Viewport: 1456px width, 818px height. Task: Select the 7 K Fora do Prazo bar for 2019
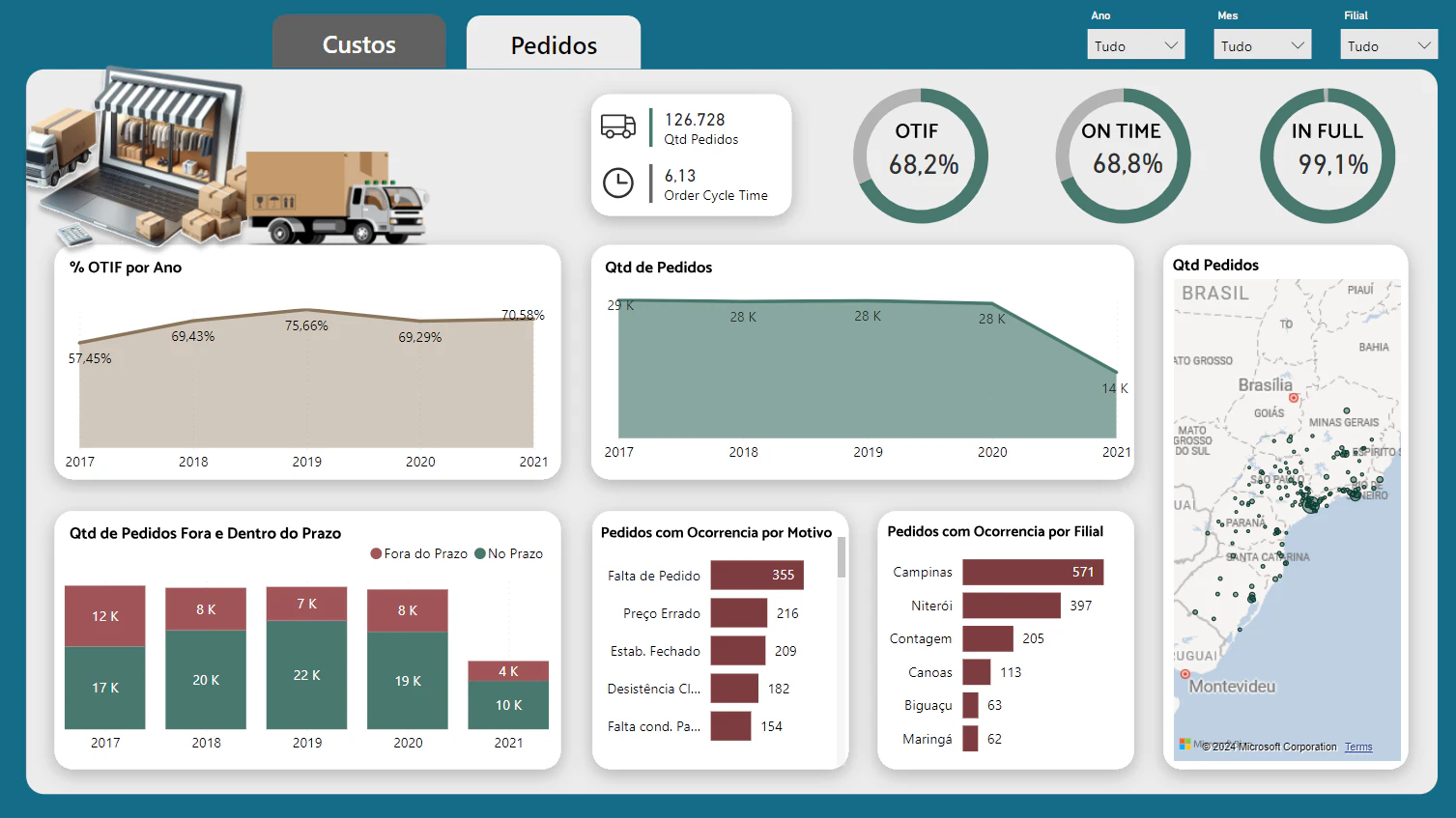click(x=307, y=604)
